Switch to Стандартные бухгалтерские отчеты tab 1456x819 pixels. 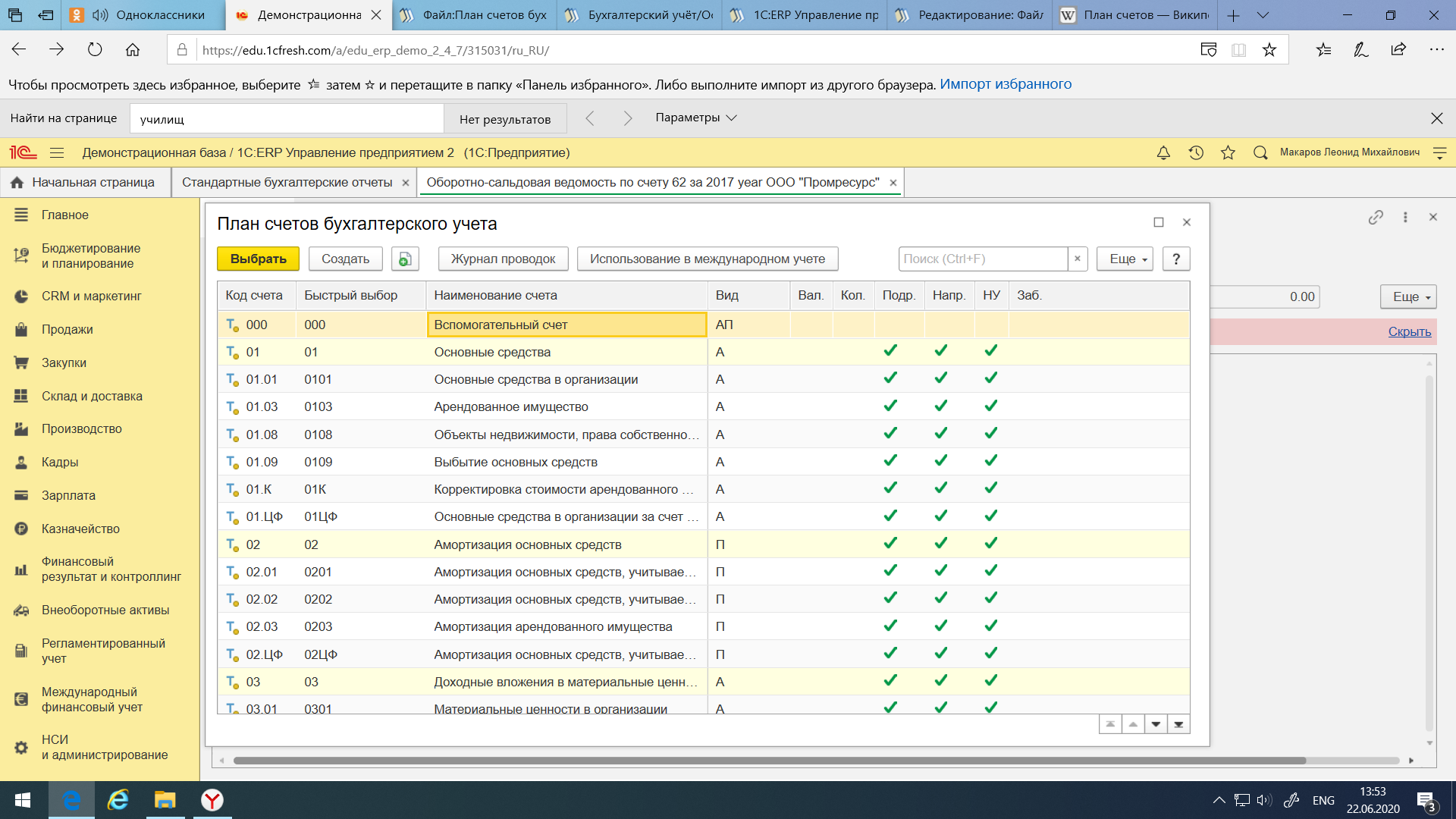pos(287,182)
